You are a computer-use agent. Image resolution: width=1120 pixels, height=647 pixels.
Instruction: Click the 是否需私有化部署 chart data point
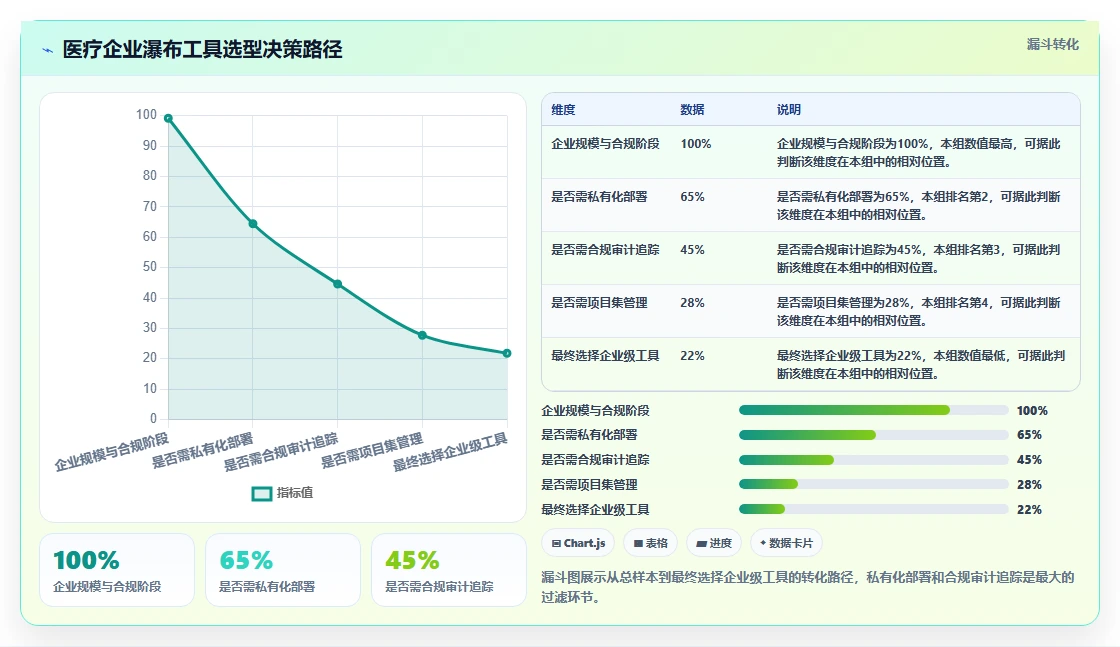(x=253, y=224)
